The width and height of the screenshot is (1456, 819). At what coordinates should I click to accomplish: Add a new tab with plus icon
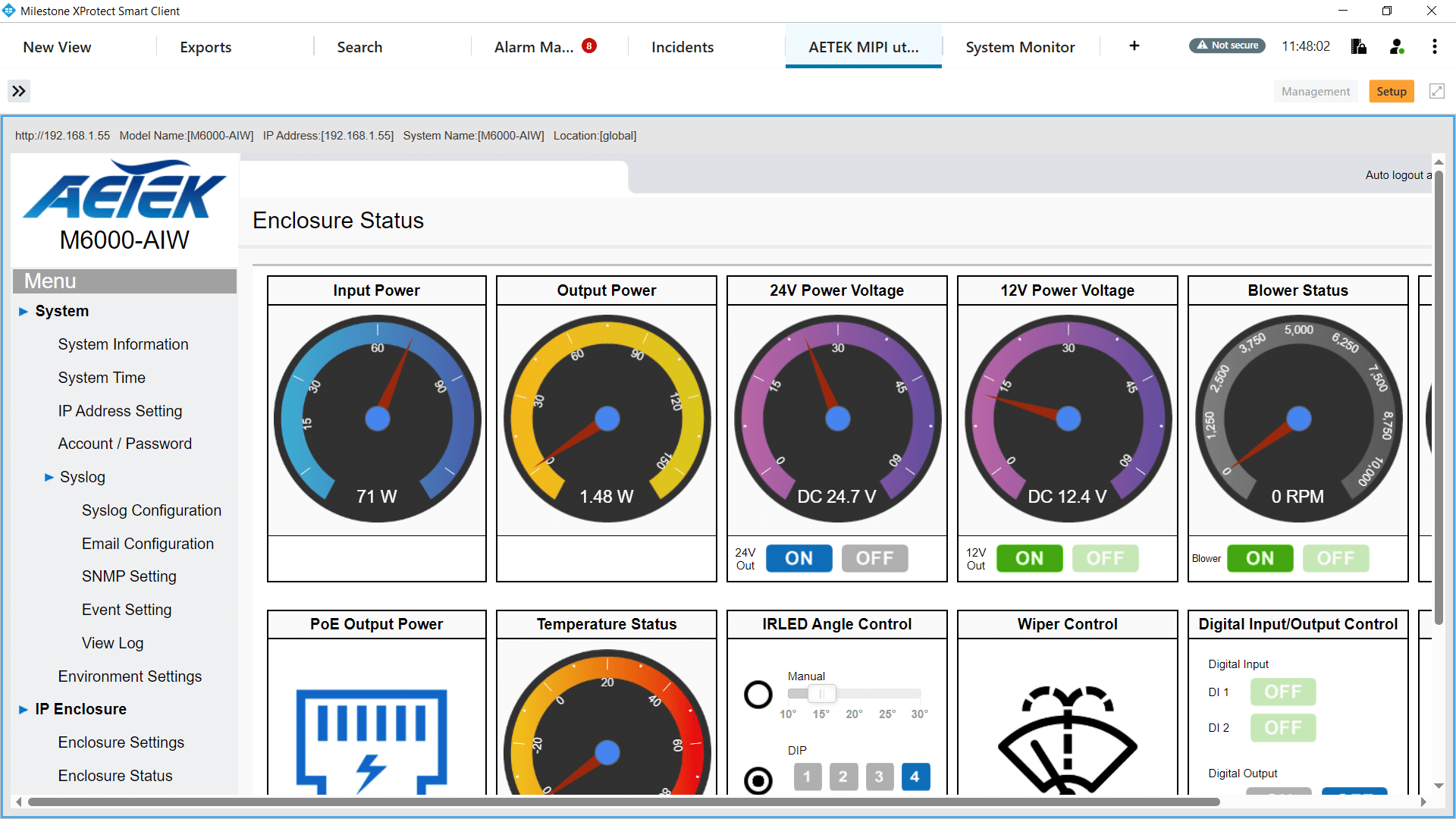(1134, 45)
